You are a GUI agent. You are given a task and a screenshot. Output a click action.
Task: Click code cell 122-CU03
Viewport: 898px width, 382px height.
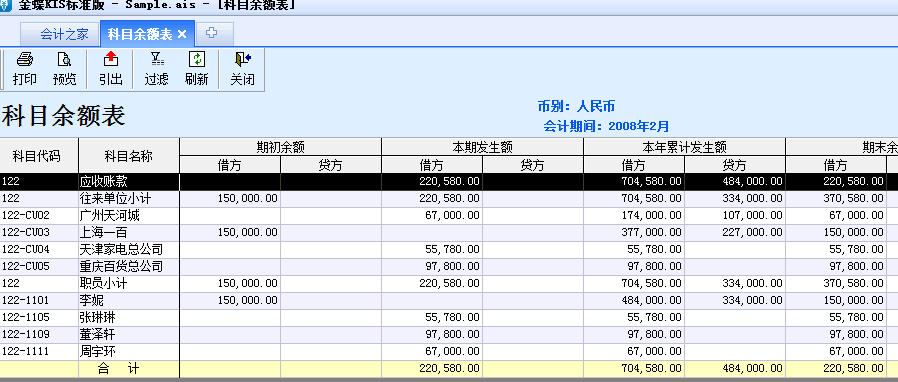click(x=39, y=233)
